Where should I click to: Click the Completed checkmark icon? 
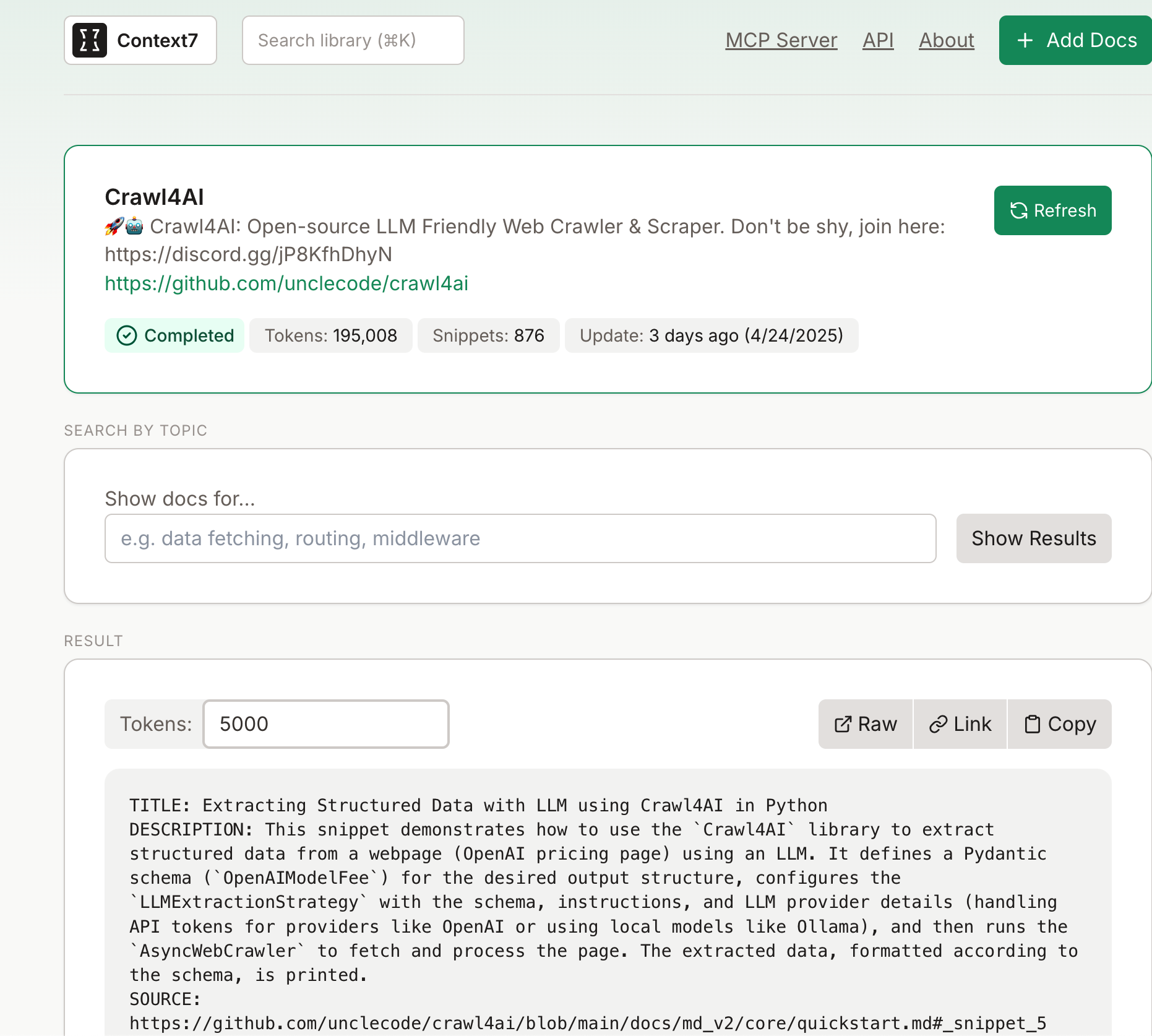tap(127, 335)
